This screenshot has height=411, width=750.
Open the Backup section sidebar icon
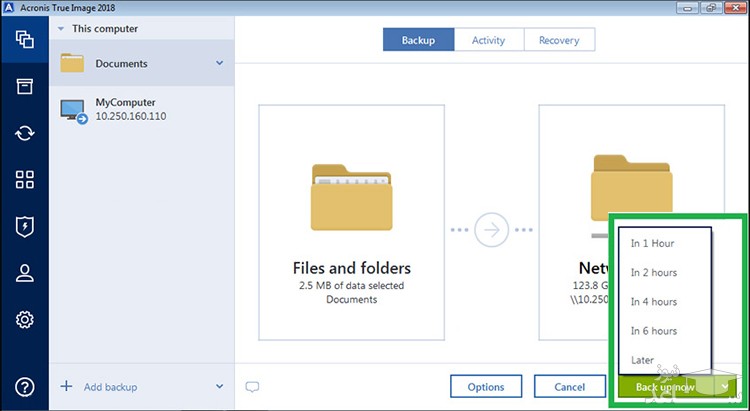pos(24,41)
